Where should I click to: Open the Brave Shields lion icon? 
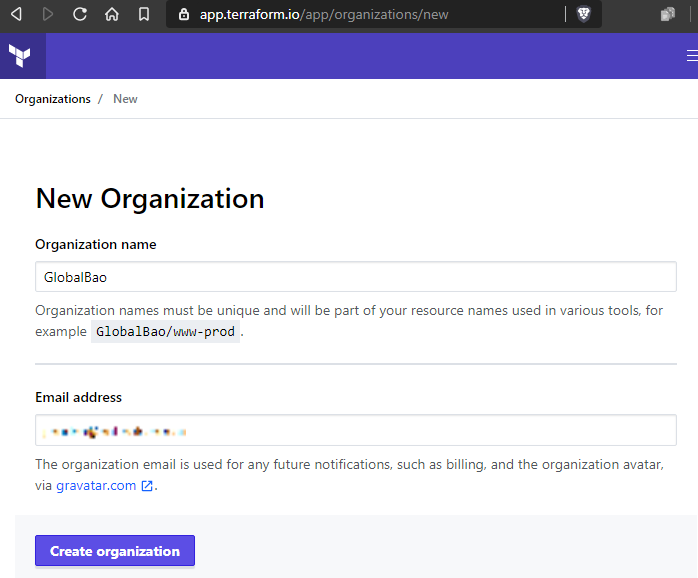pos(584,14)
